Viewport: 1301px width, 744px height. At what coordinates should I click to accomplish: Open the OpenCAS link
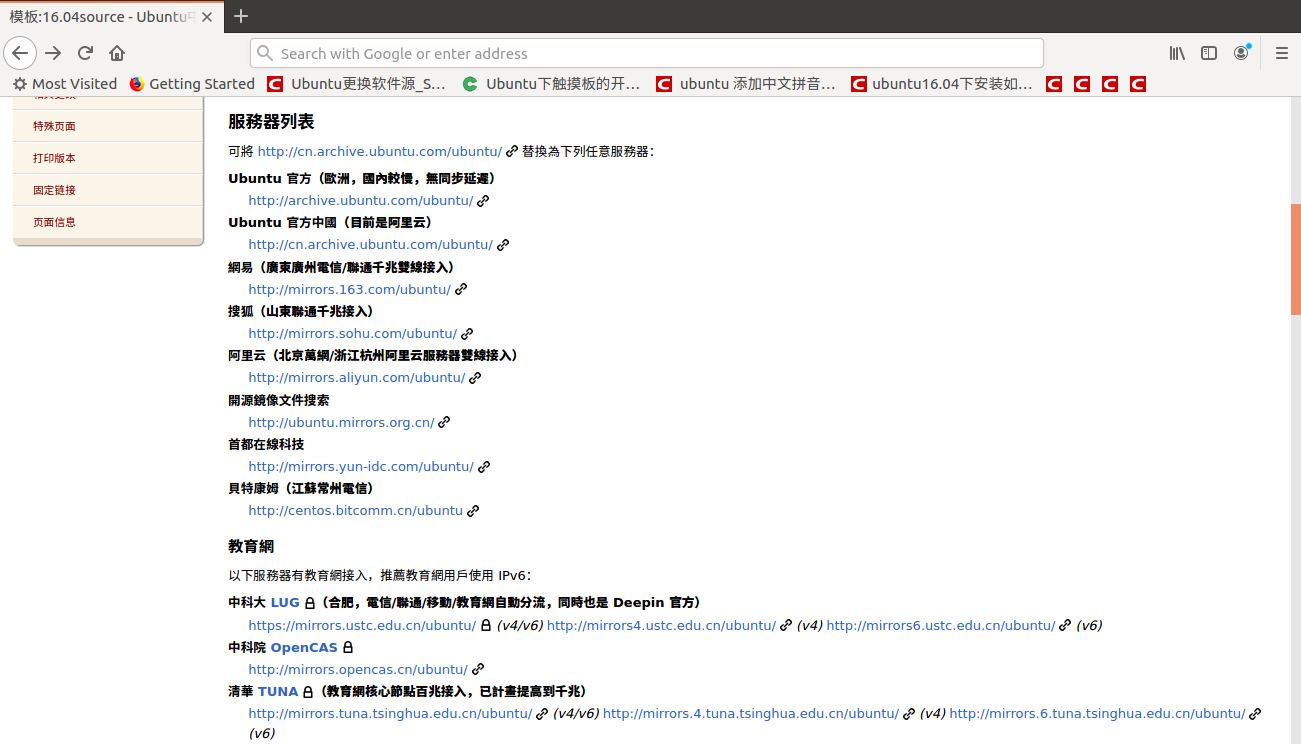point(304,647)
